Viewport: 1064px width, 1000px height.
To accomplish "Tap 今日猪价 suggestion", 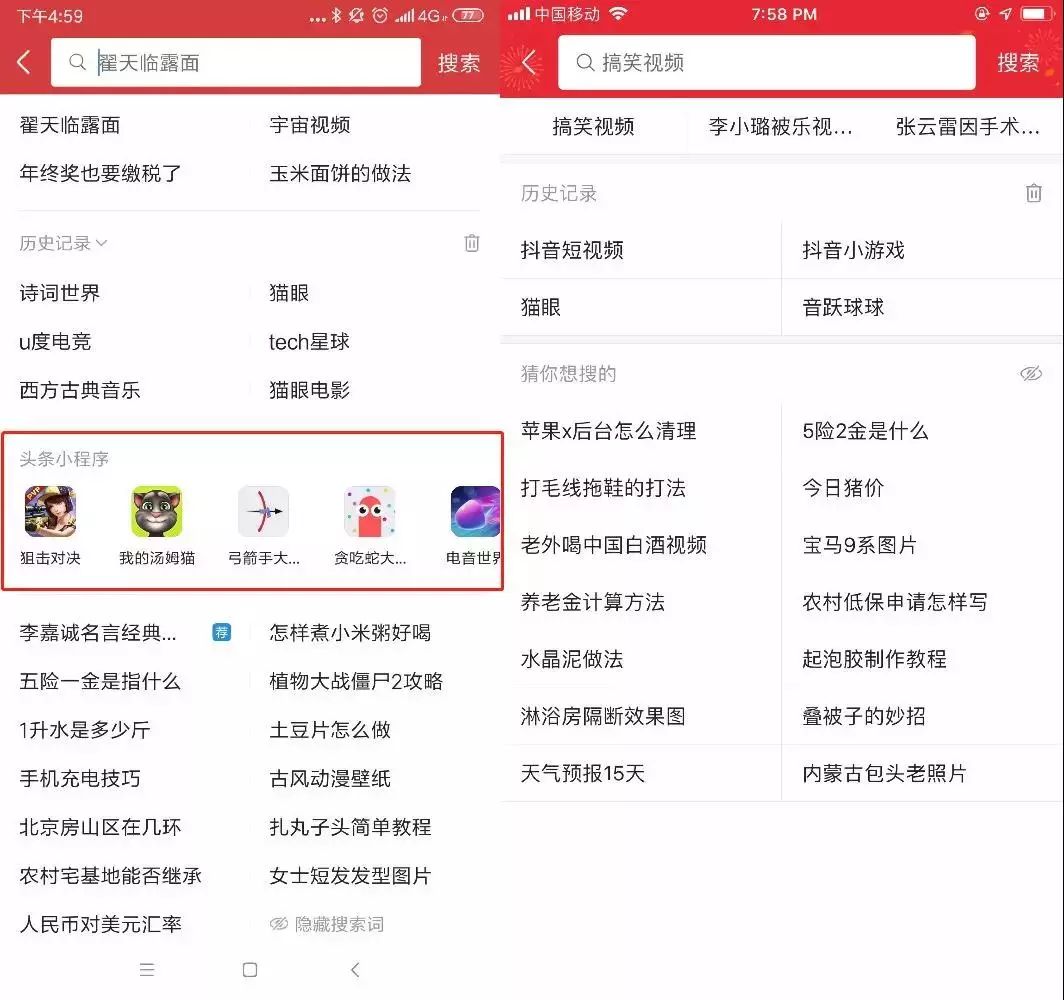I will [843, 488].
